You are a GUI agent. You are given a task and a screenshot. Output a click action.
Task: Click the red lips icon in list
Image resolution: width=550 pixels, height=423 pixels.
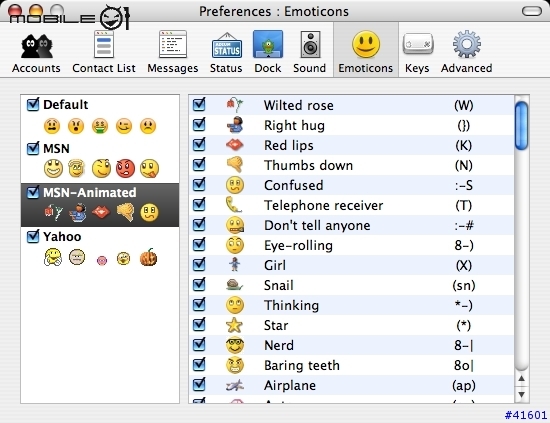coord(235,145)
